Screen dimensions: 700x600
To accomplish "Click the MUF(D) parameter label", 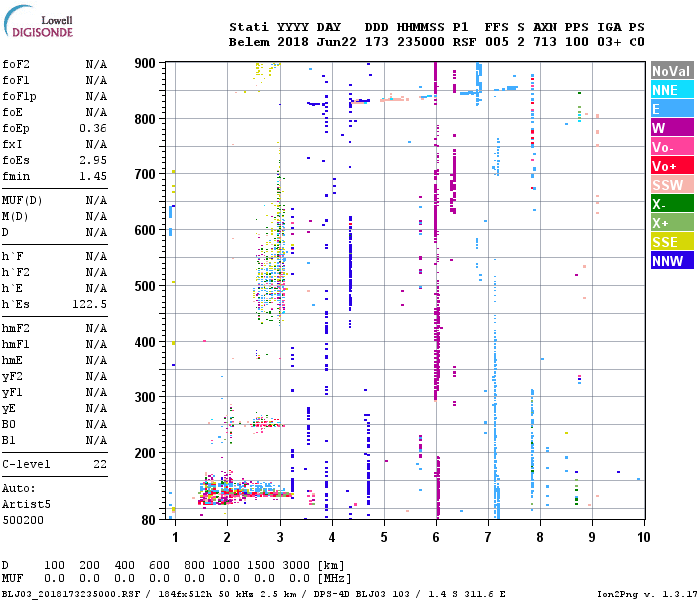I will point(22,200).
